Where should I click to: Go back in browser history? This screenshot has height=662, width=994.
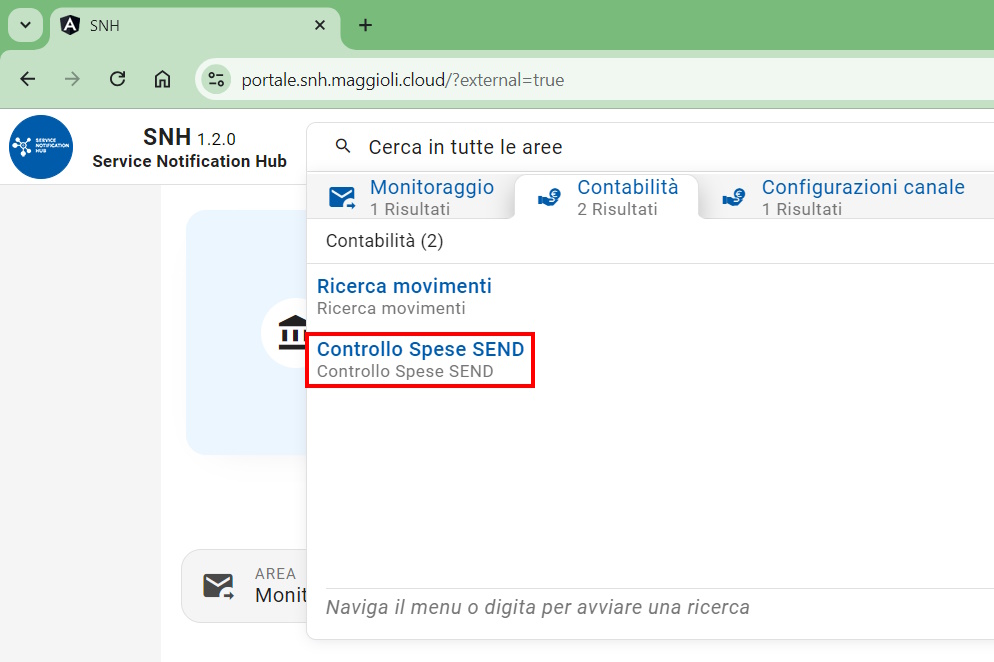tap(28, 79)
